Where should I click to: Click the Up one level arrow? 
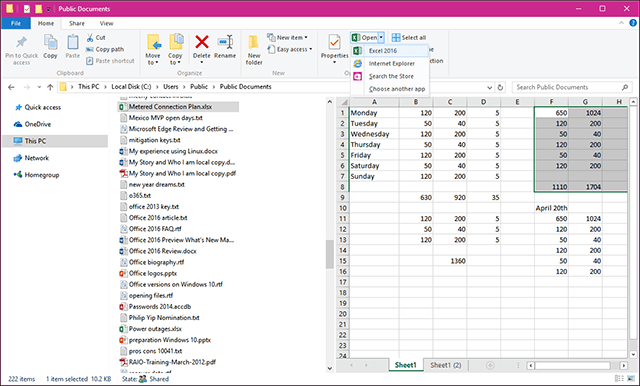click(x=50, y=87)
